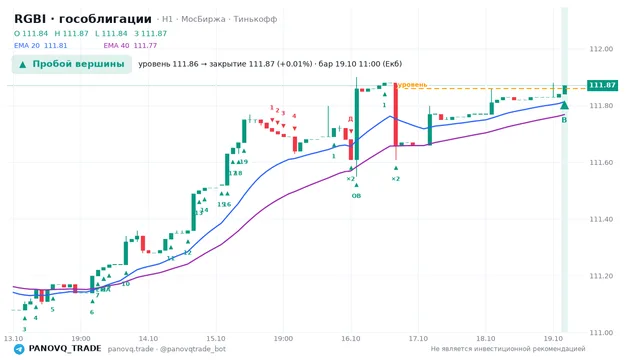Screen dimensions: 640x360
Task: Click the 'H1 · МосБиржа · Тинькофф' subtitle
Action: tap(220, 19)
